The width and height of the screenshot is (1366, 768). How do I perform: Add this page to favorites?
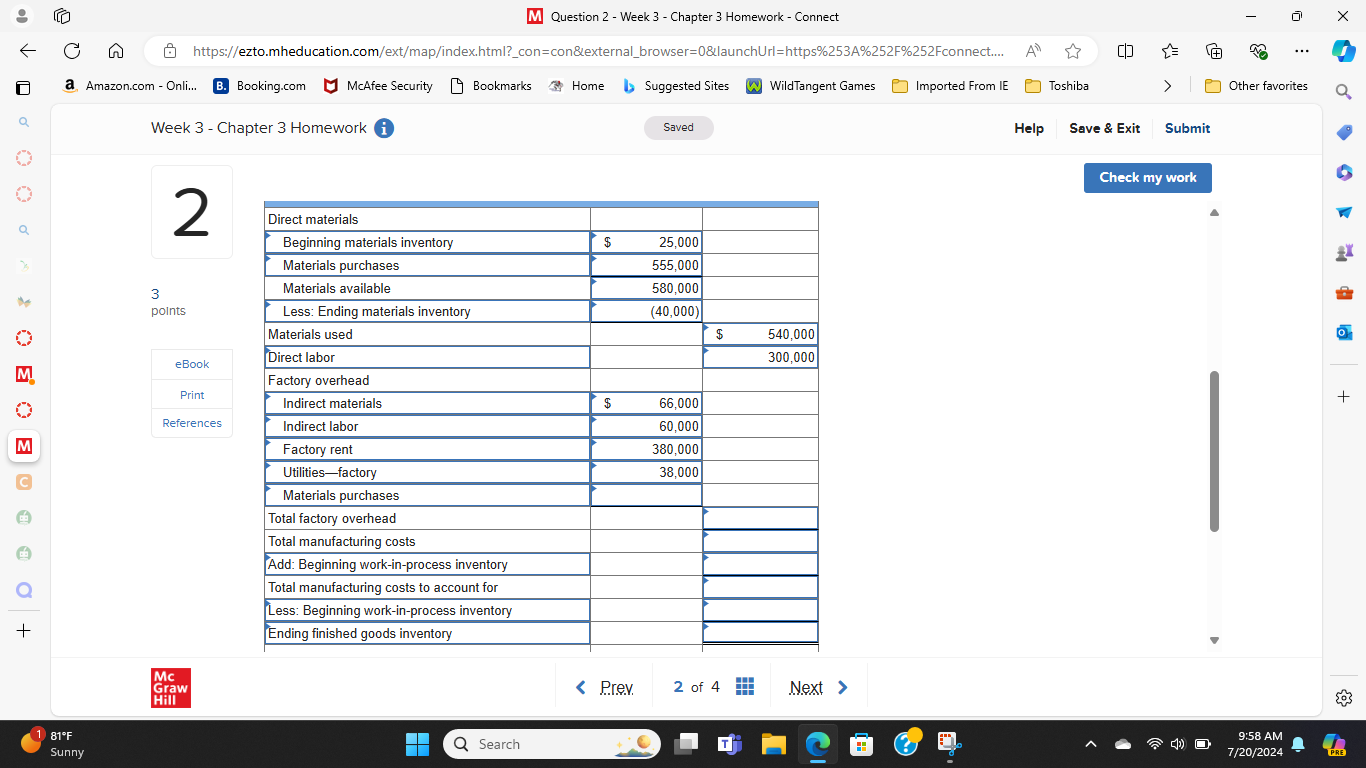pyautogui.click(x=1073, y=51)
